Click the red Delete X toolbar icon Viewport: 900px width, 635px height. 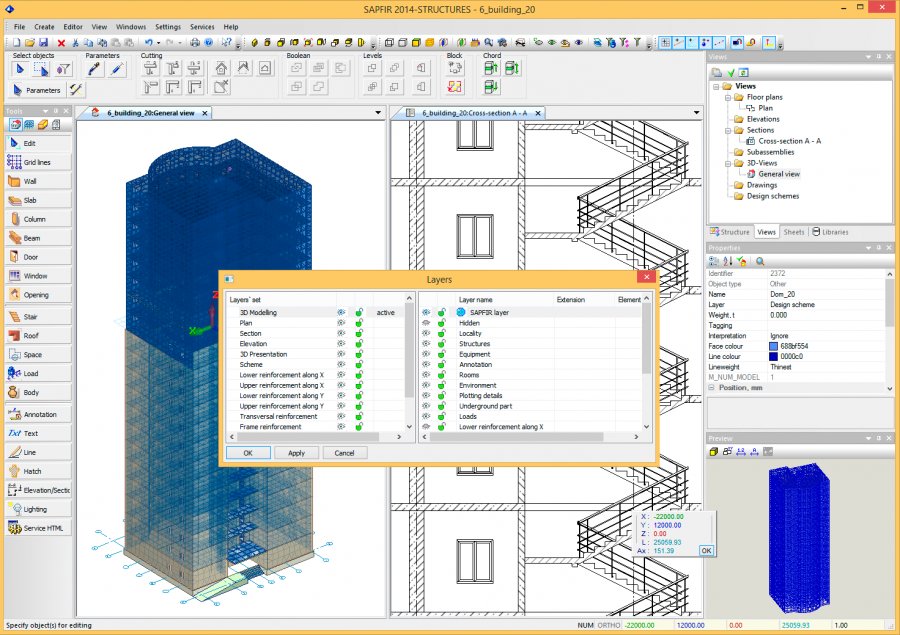(61, 42)
